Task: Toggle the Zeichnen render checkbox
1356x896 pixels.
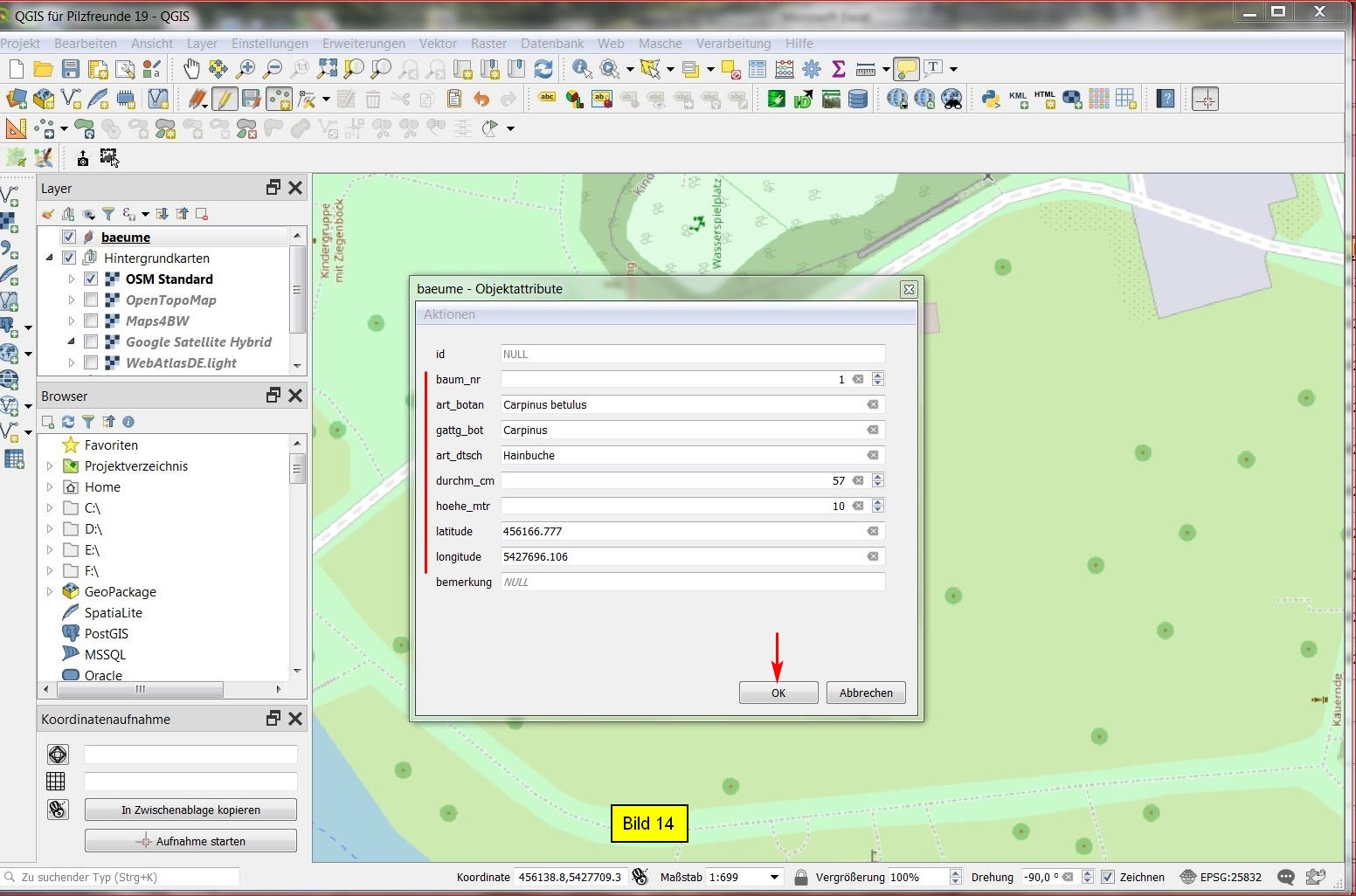Action: click(1108, 877)
